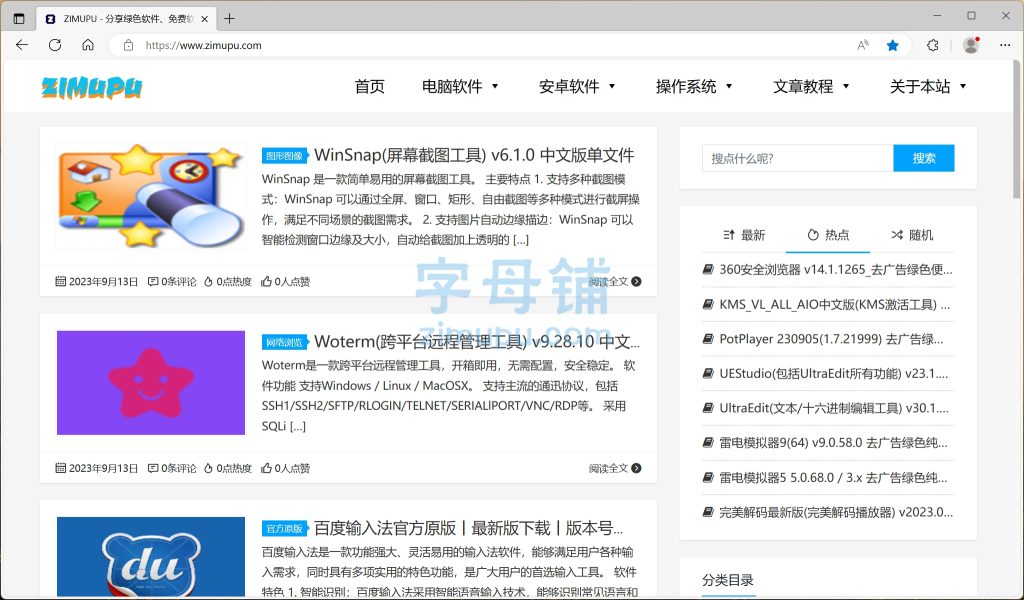Click the ZIMUPU site logo

coord(91,87)
